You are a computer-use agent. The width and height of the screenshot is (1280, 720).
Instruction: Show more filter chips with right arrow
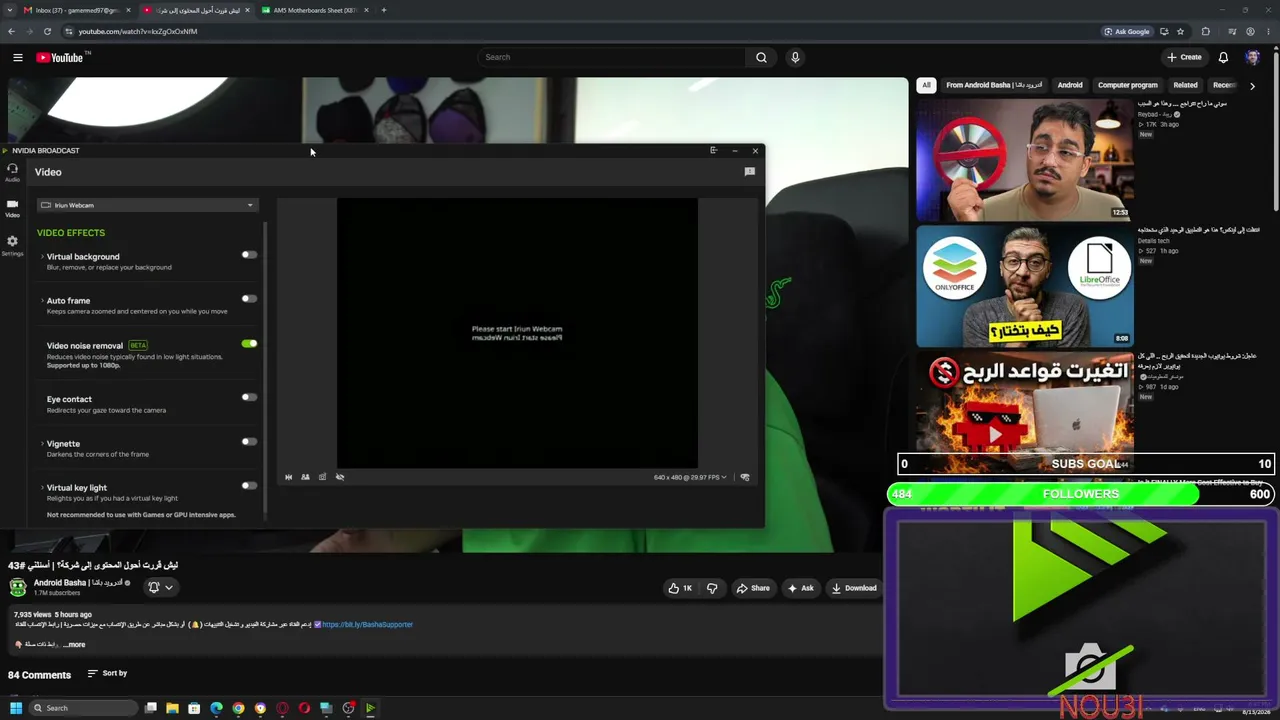(1252, 86)
